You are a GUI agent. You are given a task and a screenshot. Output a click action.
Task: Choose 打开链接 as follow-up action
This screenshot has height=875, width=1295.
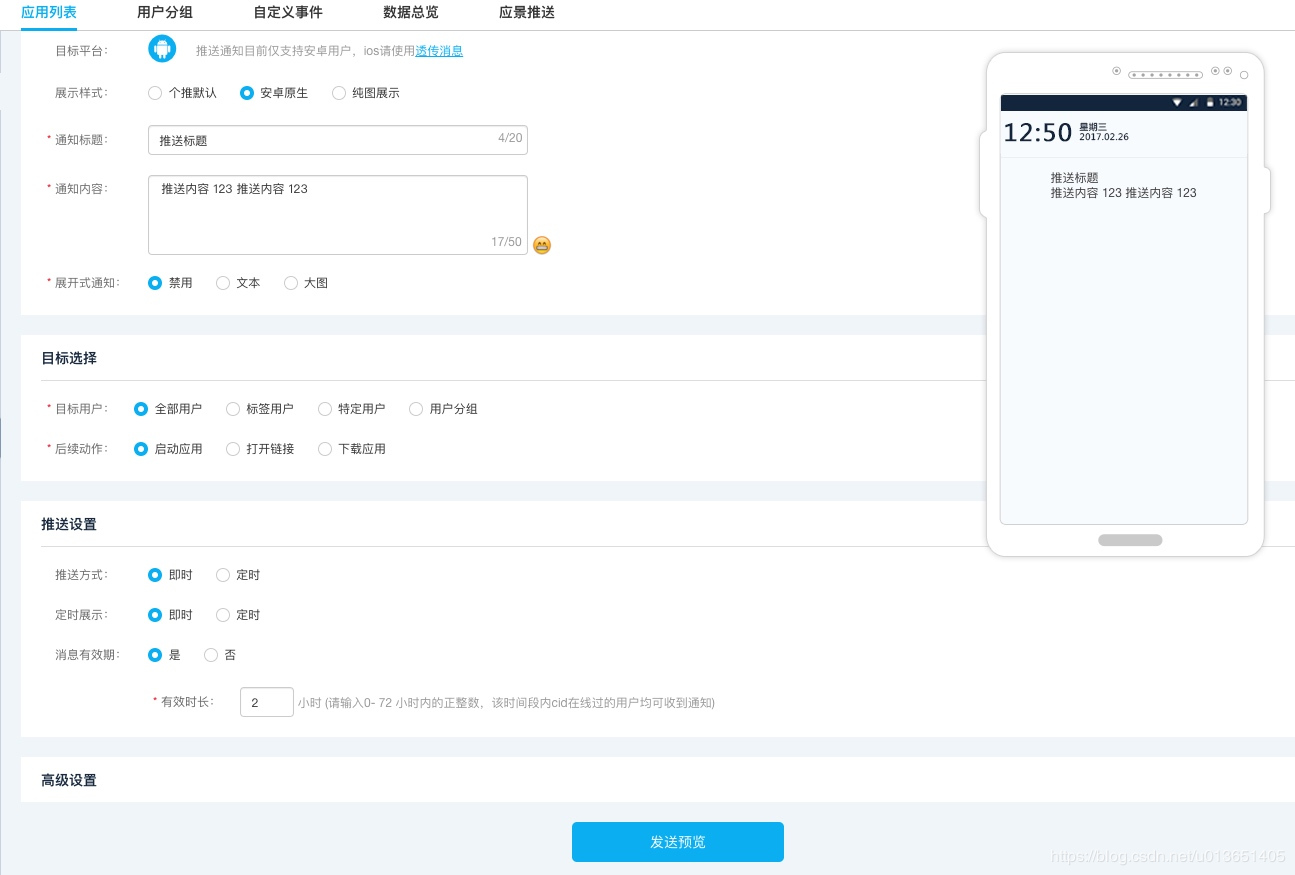232,449
